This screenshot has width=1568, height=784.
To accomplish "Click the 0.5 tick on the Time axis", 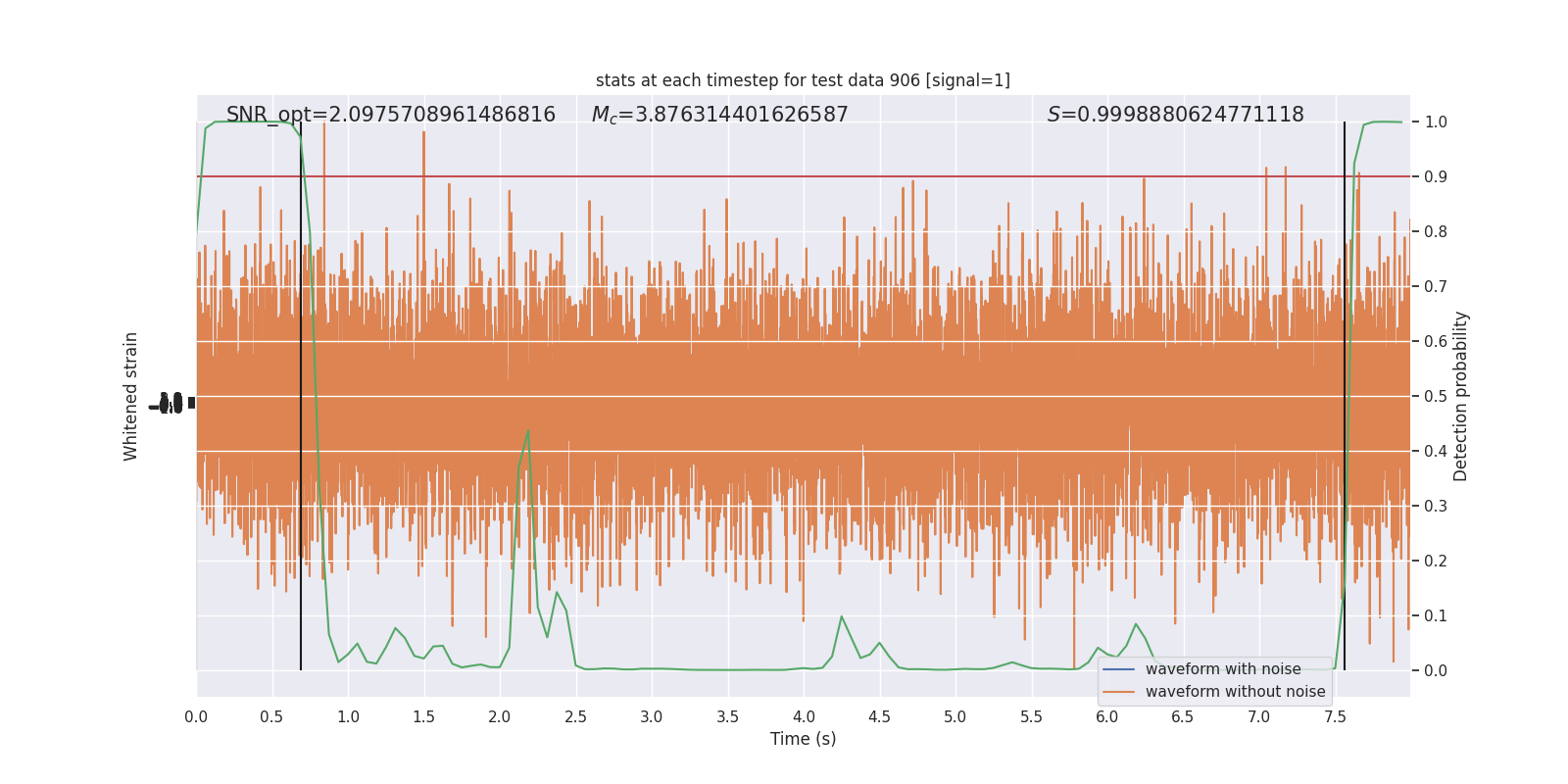I will [x=272, y=716].
